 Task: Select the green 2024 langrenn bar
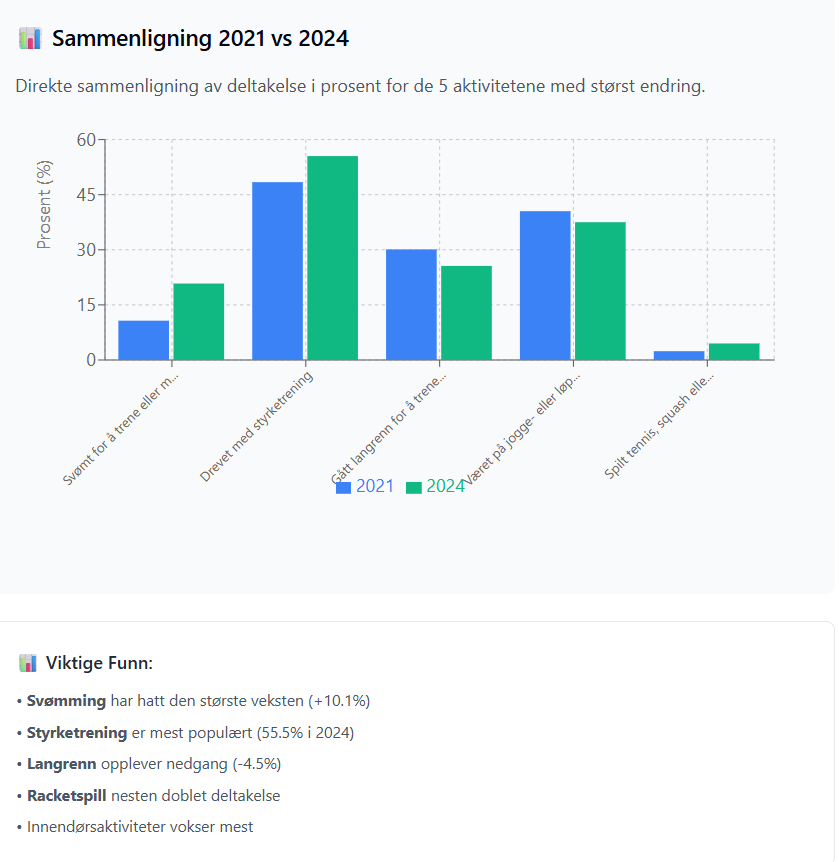[x=466, y=313]
